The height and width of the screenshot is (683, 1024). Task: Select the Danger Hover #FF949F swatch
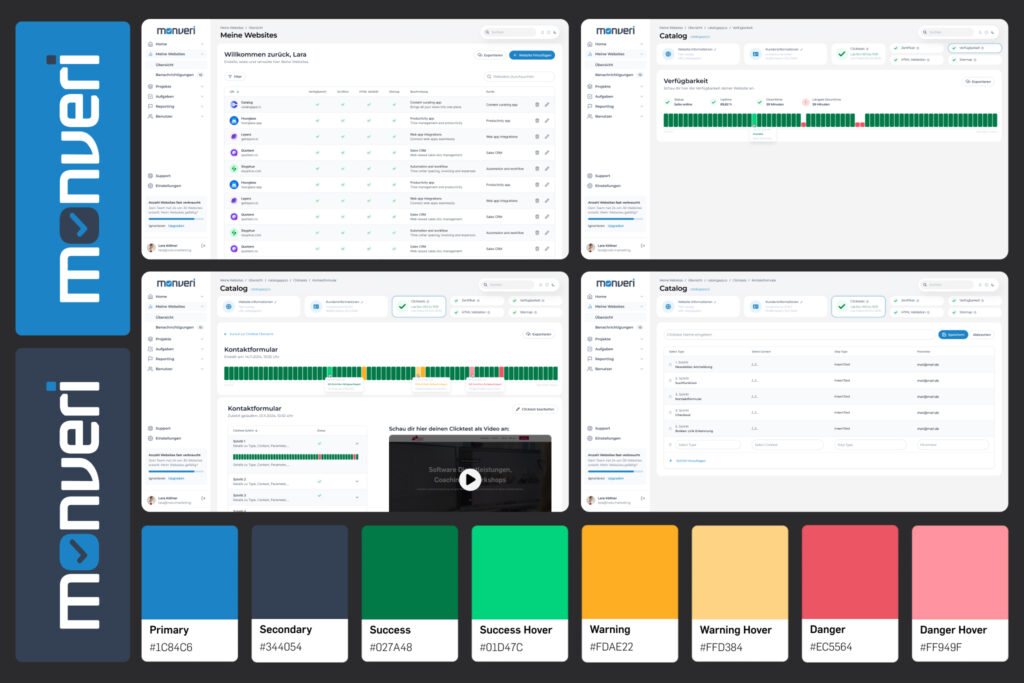click(960, 594)
